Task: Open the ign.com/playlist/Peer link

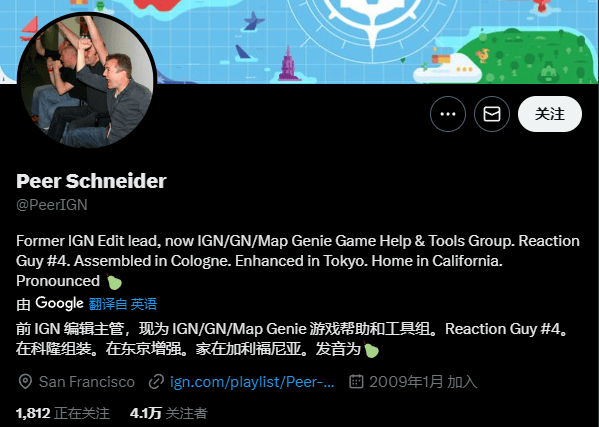Action: point(252,382)
